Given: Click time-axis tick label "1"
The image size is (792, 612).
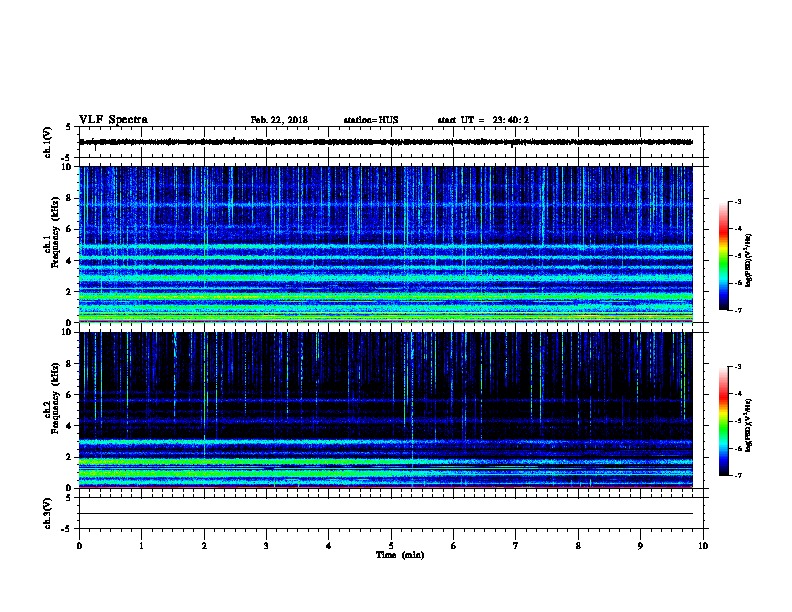Looking at the screenshot, I should point(141,546).
